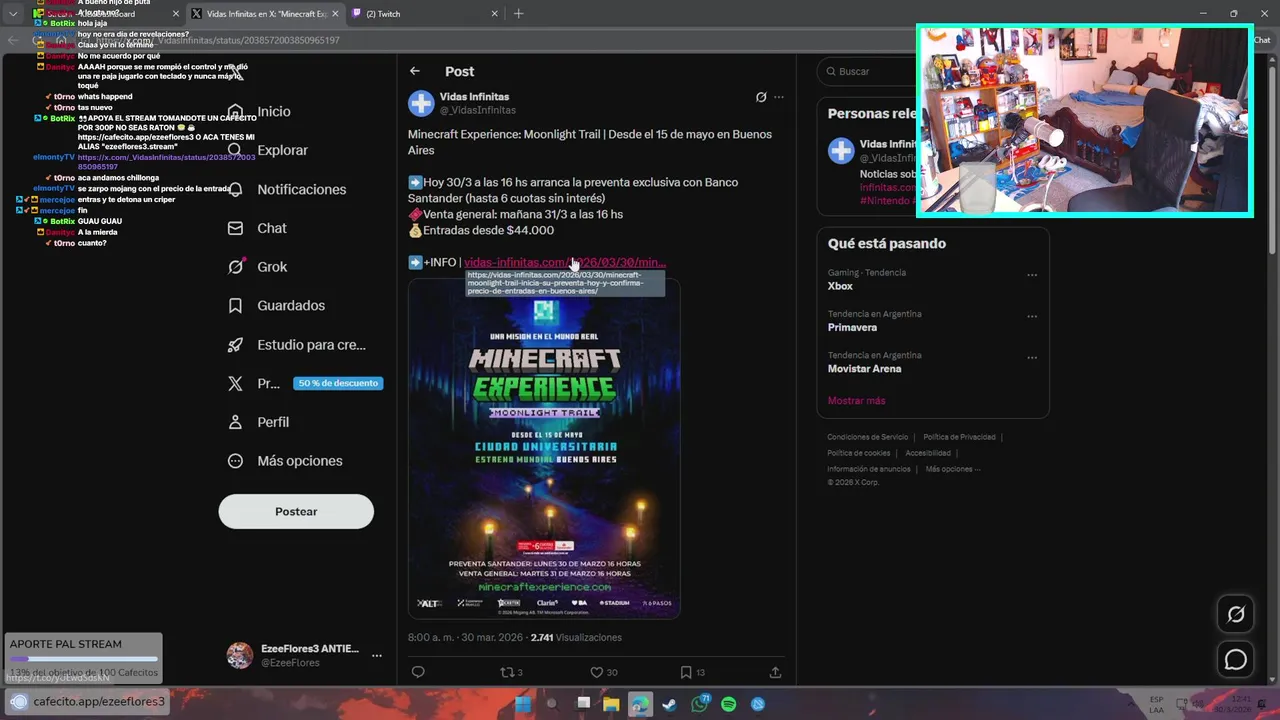Expand Más opciones in the X sidebar

[x=285, y=461]
